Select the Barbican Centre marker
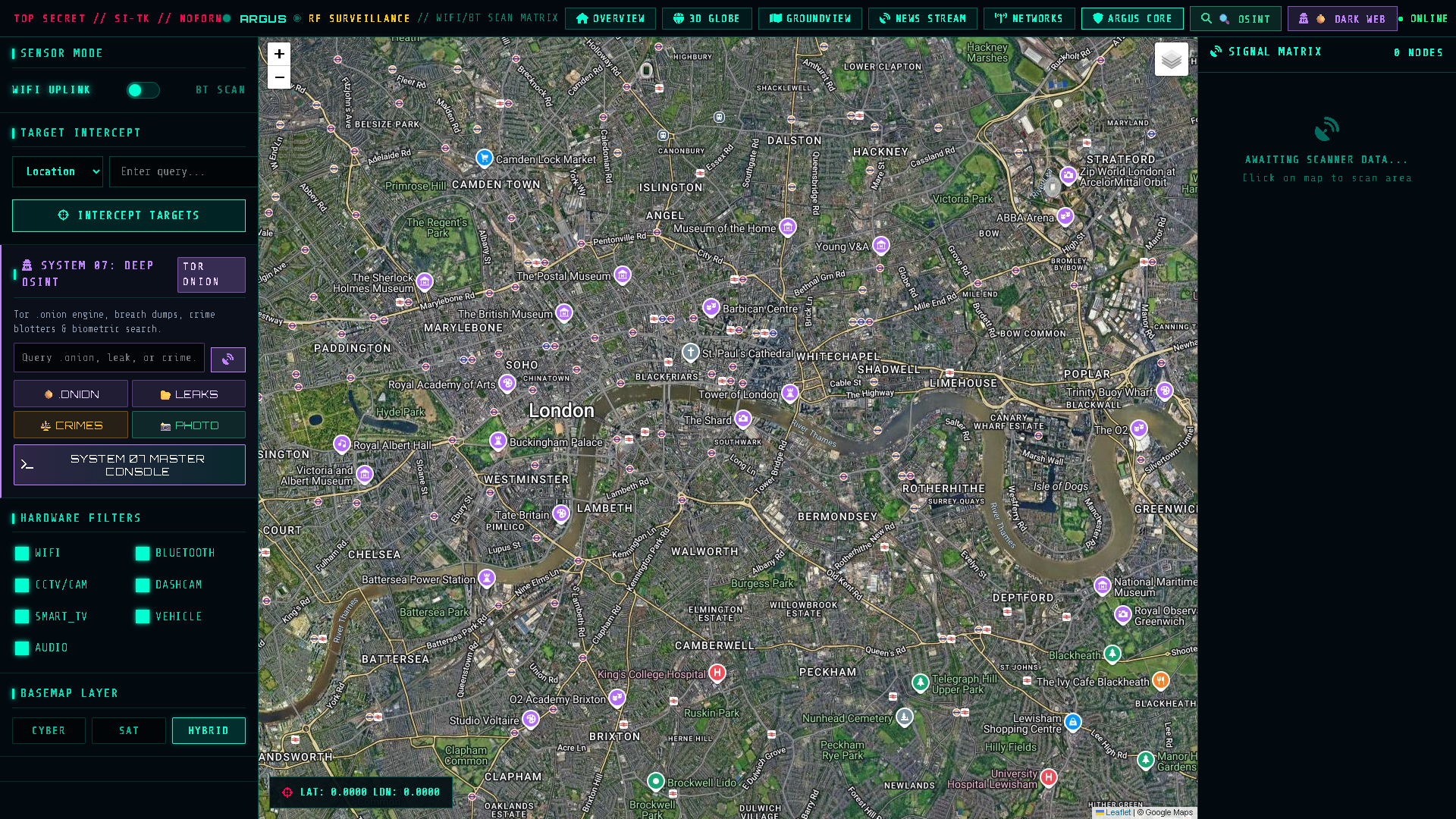This screenshot has width=1456, height=819. pyautogui.click(x=711, y=307)
